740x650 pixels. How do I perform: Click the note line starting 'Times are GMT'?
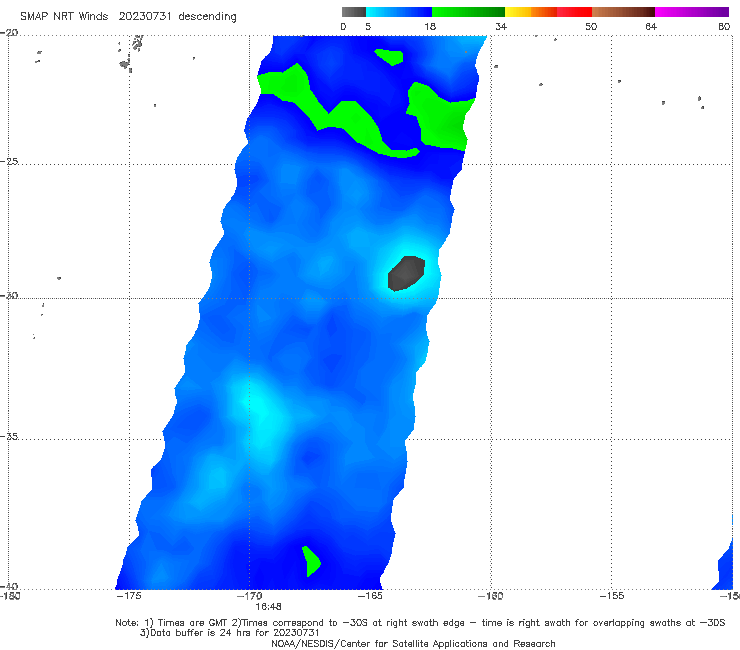pyautogui.click(x=420, y=623)
